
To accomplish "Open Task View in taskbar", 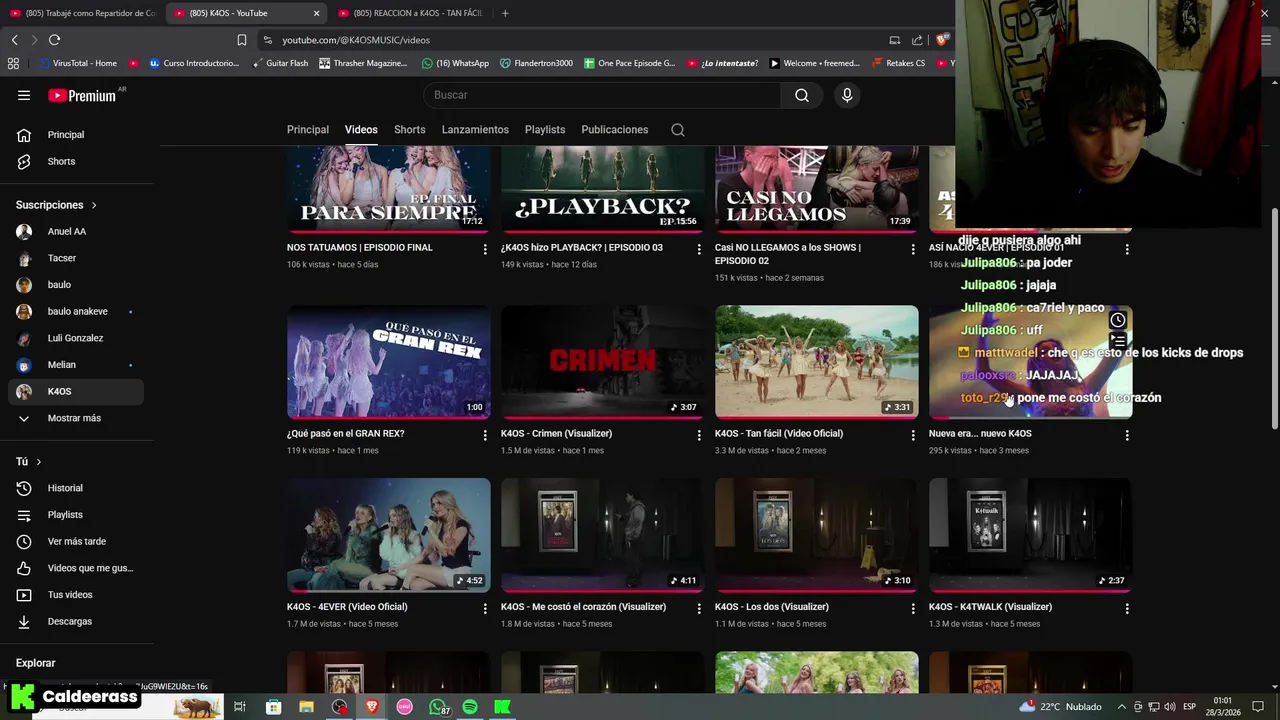I will (x=240, y=707).
